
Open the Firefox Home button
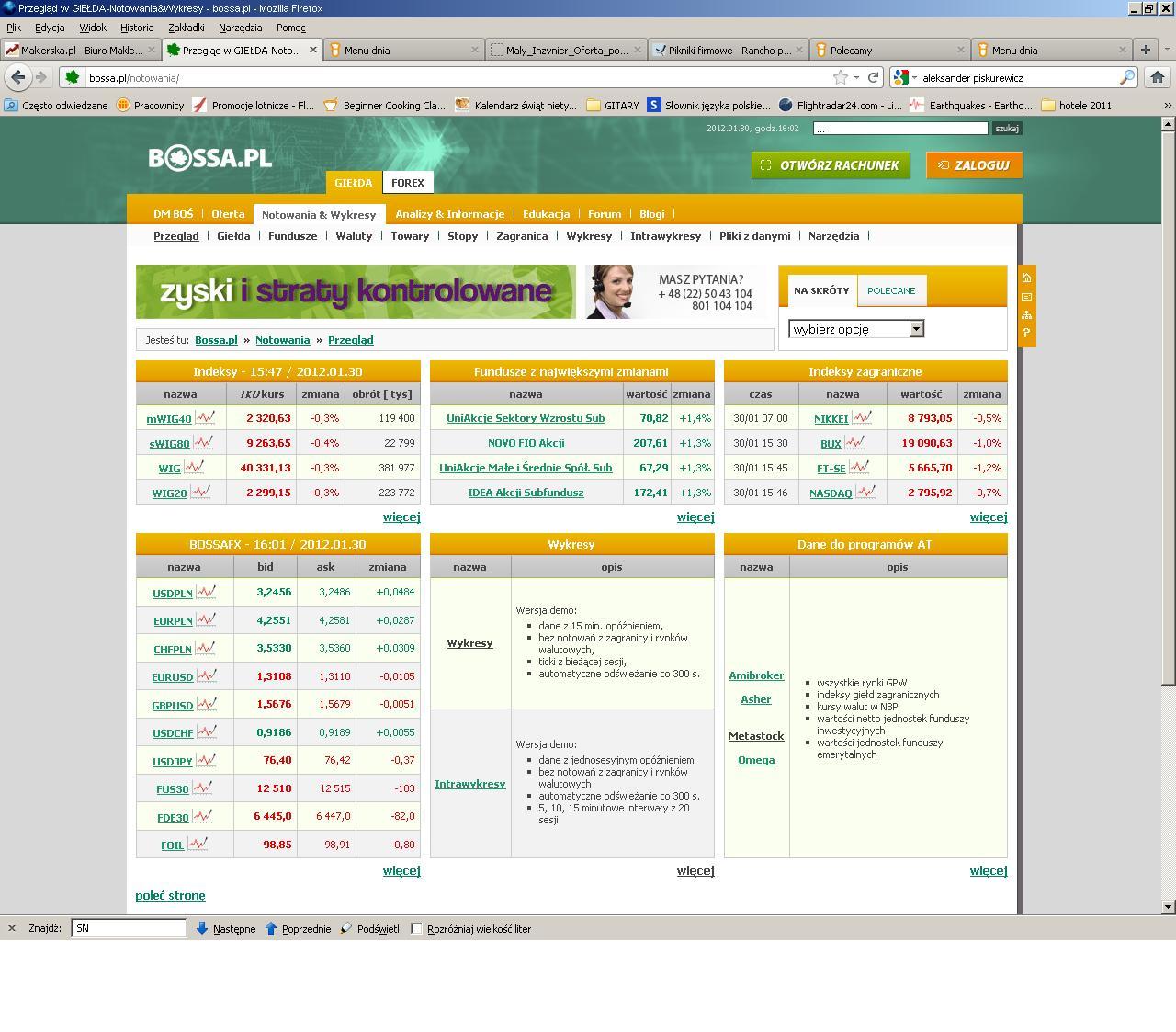click(1158, 77)
